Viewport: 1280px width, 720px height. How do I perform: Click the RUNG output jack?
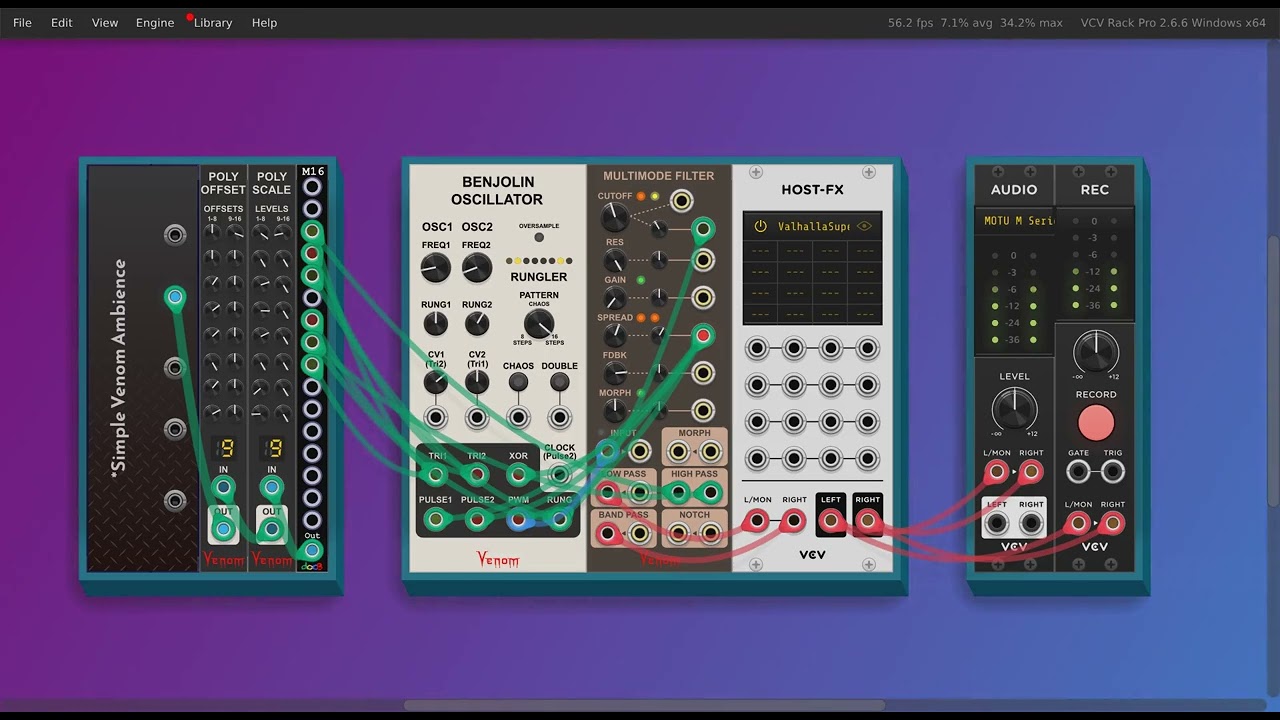coord(560,519)
